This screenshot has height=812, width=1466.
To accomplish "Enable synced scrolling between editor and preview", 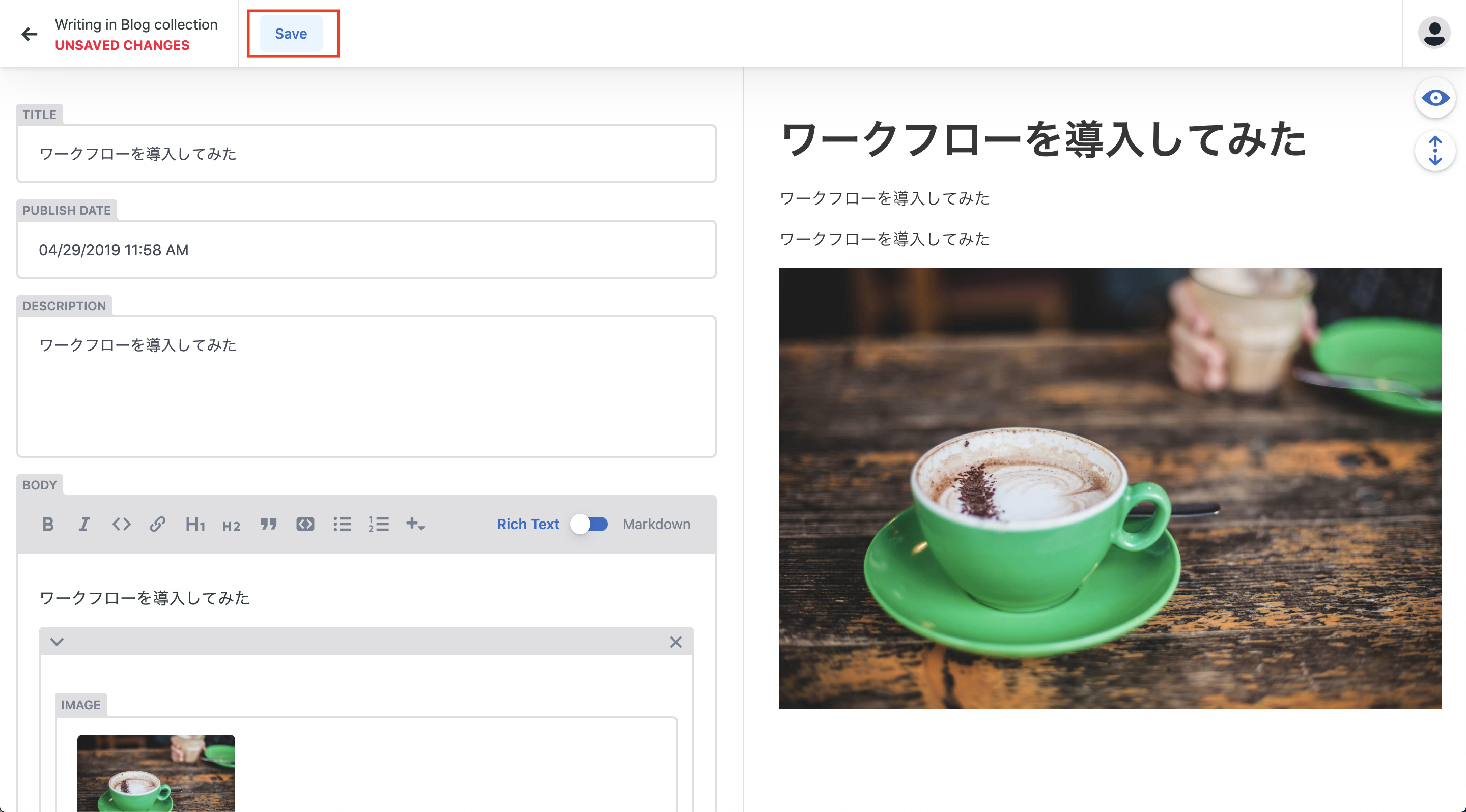I will tap(1435, 151).
